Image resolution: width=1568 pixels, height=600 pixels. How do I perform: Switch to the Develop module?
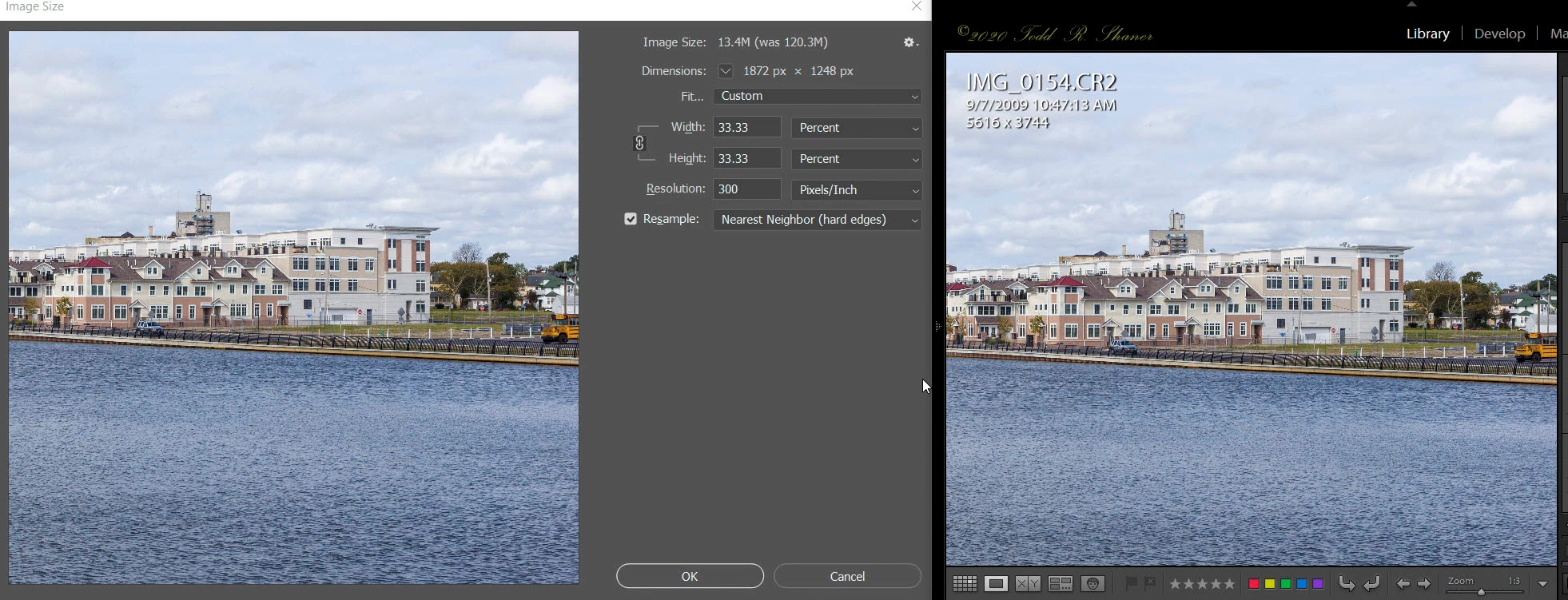(1499, 34)
